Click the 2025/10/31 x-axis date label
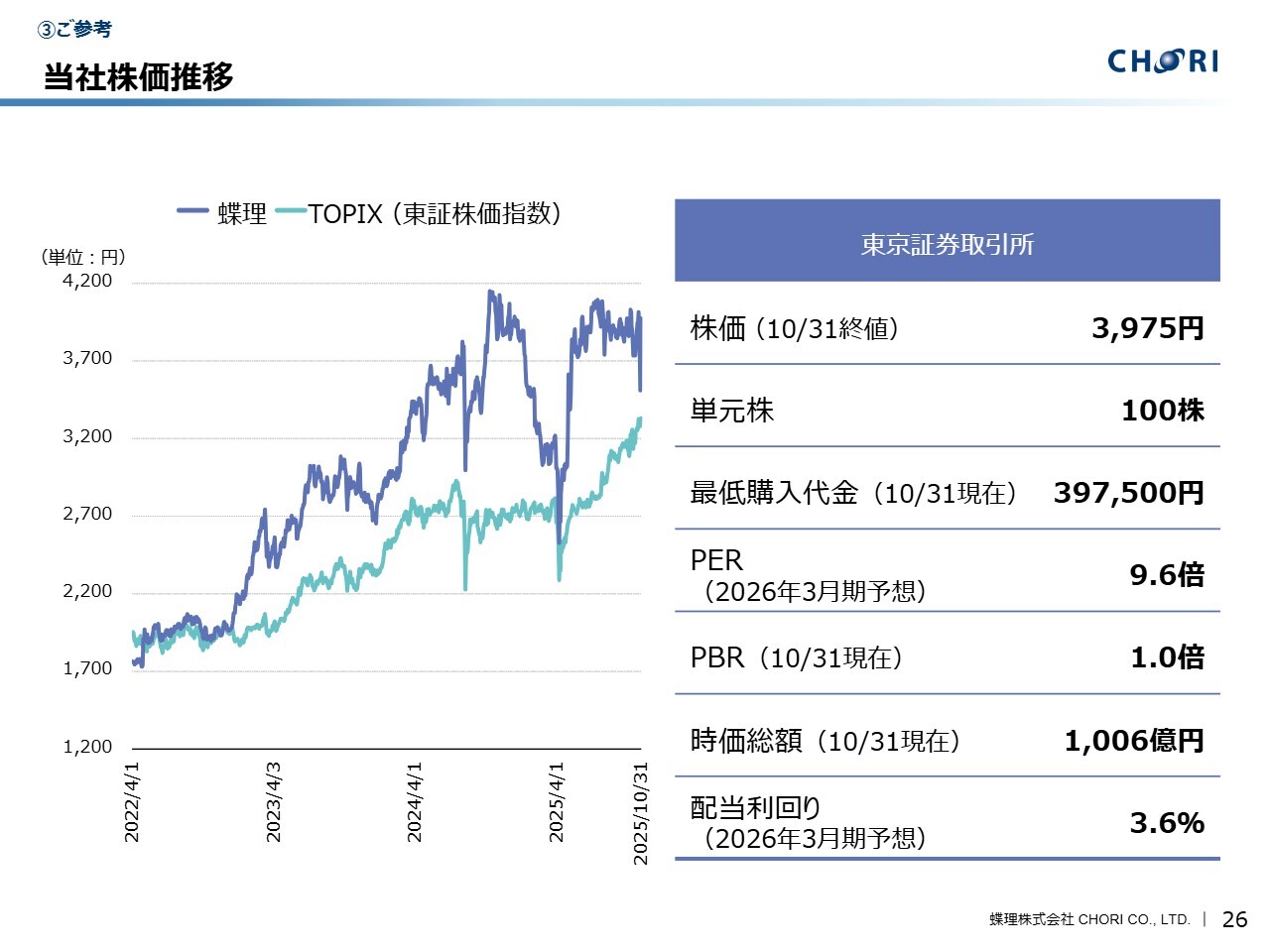The width and height of the screenshot is (1270, 952). 641,813
